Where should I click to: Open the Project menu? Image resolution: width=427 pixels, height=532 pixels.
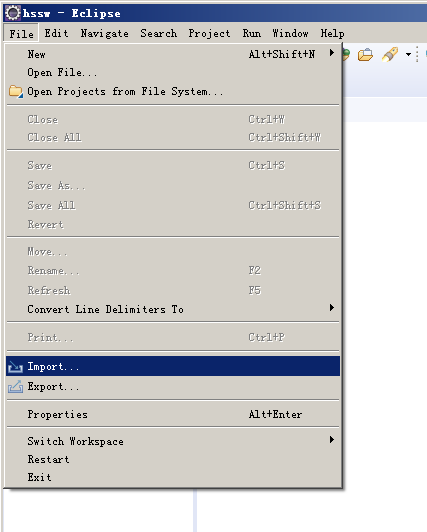tap(209, 33)
